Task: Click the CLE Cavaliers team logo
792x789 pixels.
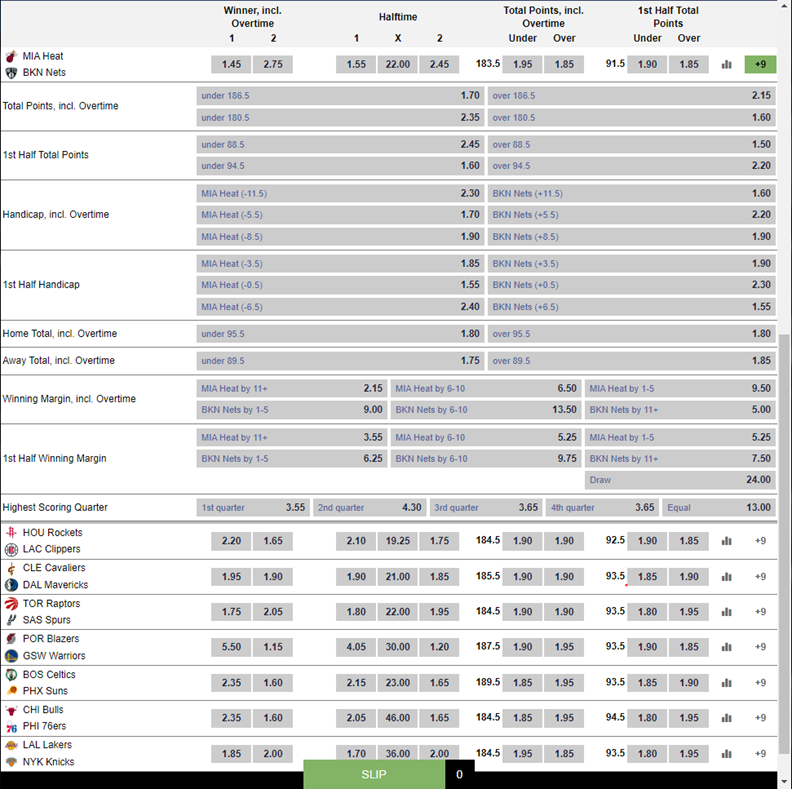Action: point(11,568)
